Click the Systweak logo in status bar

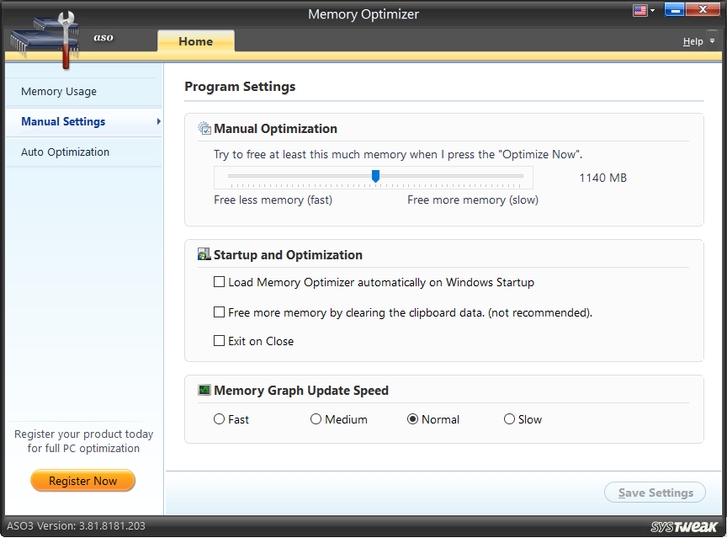point(684,526)
